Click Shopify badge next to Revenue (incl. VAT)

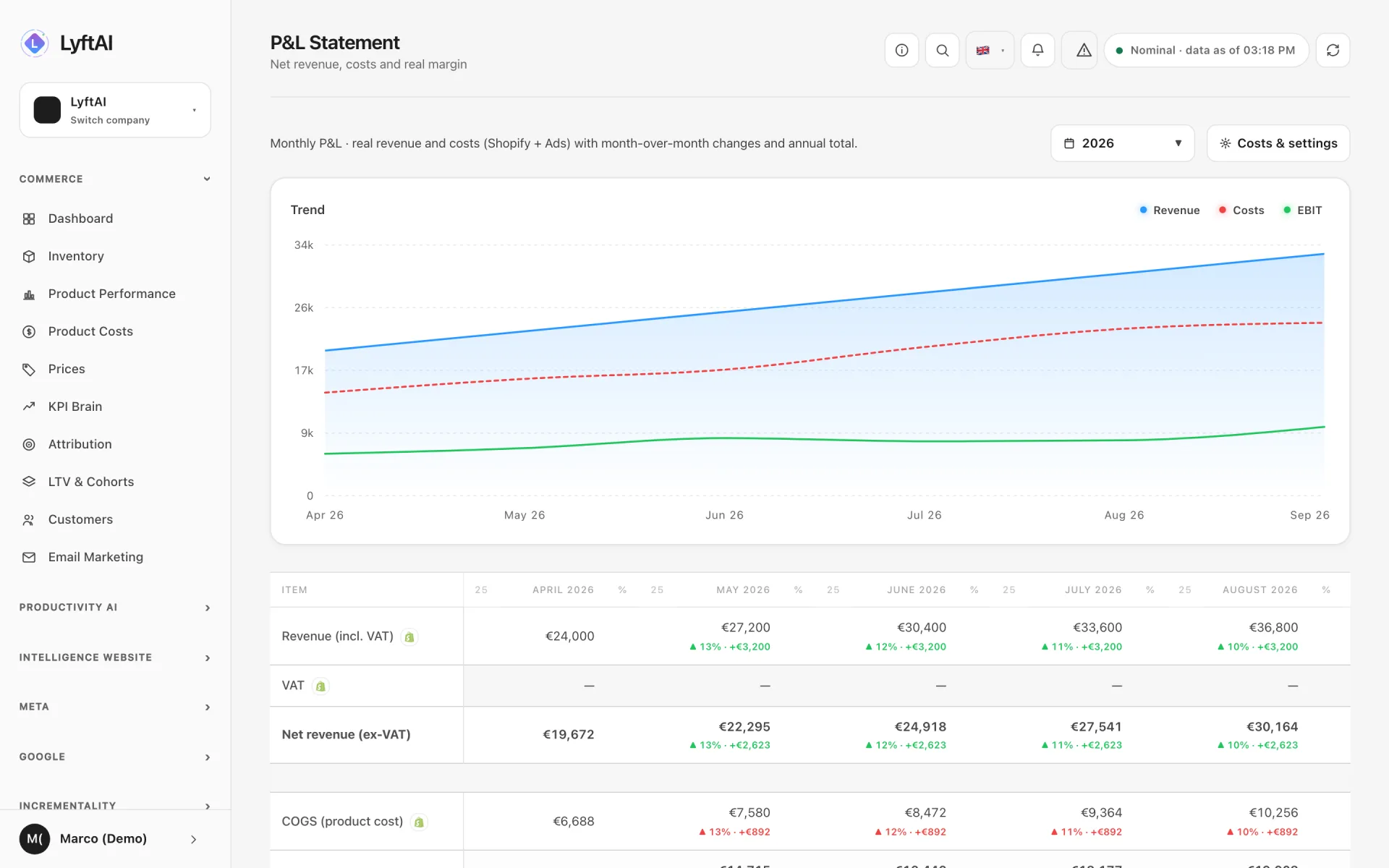pyautogui.click(x=409, y=637)
